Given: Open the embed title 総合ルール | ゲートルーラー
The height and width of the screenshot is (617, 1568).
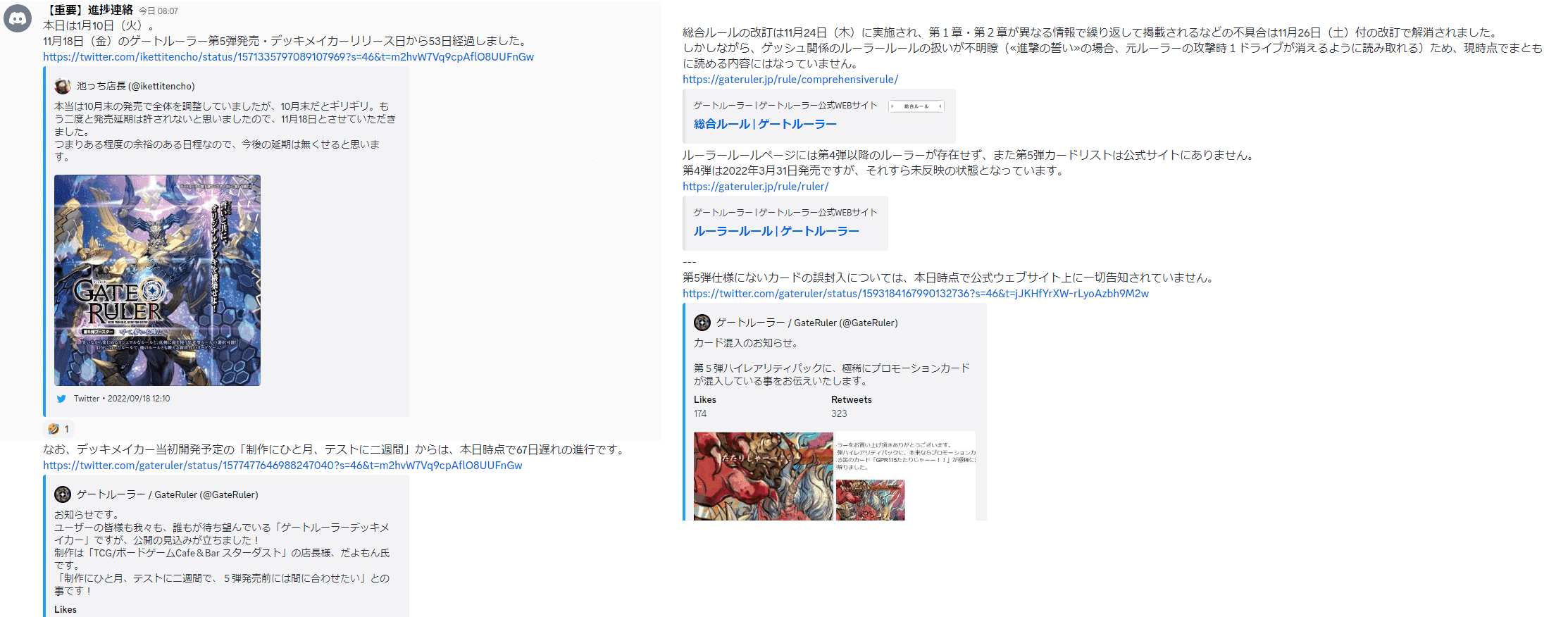Looking at the screenshot, I should coord(765,124).
